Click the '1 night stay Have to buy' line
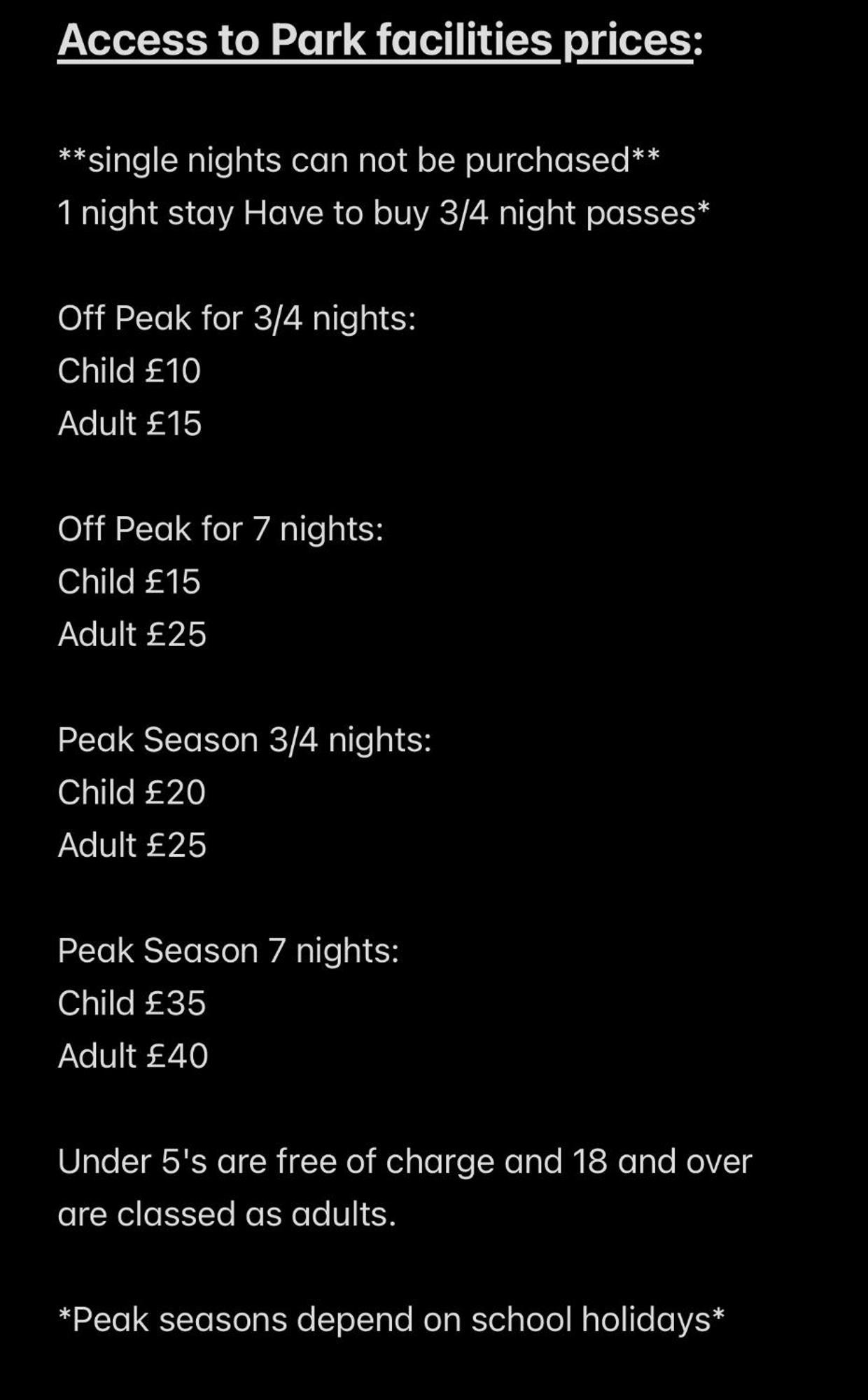 click(384, 213)
